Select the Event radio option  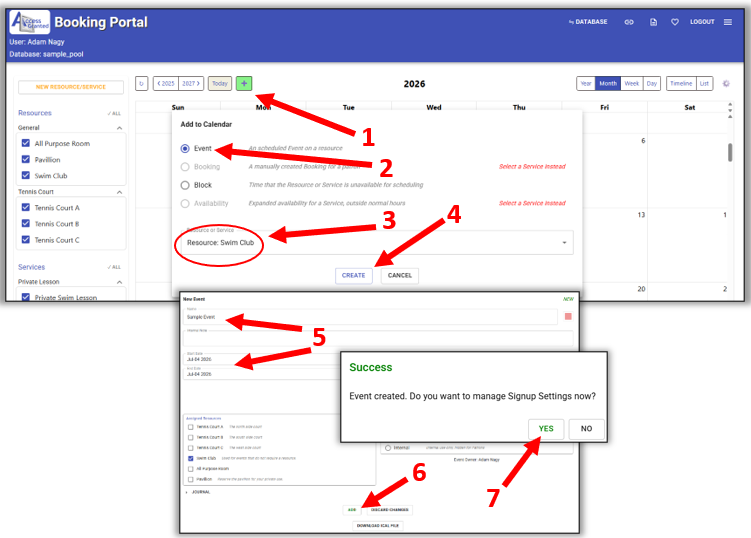tap(185, 148)
